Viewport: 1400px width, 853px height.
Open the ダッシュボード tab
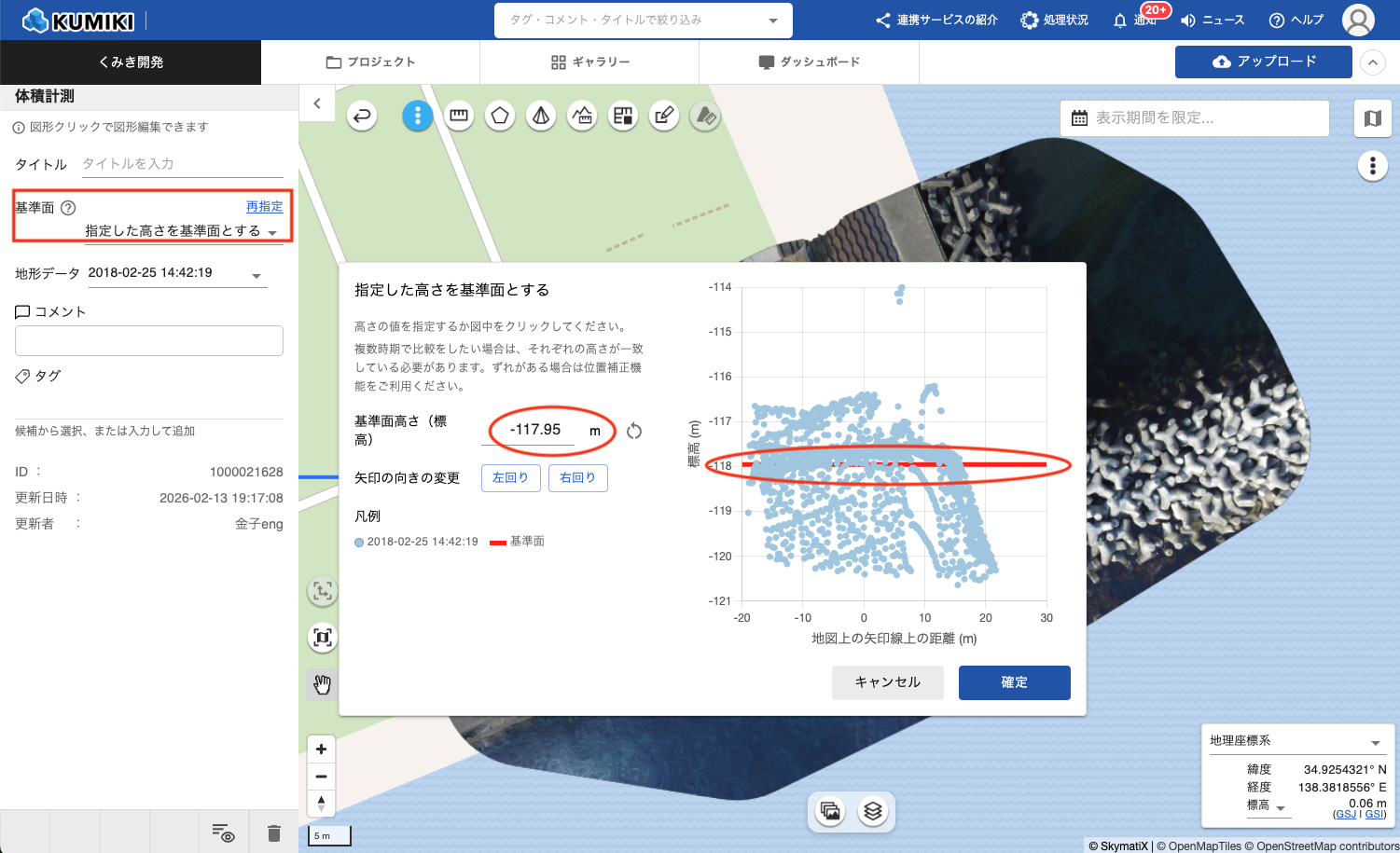(809, 62)
